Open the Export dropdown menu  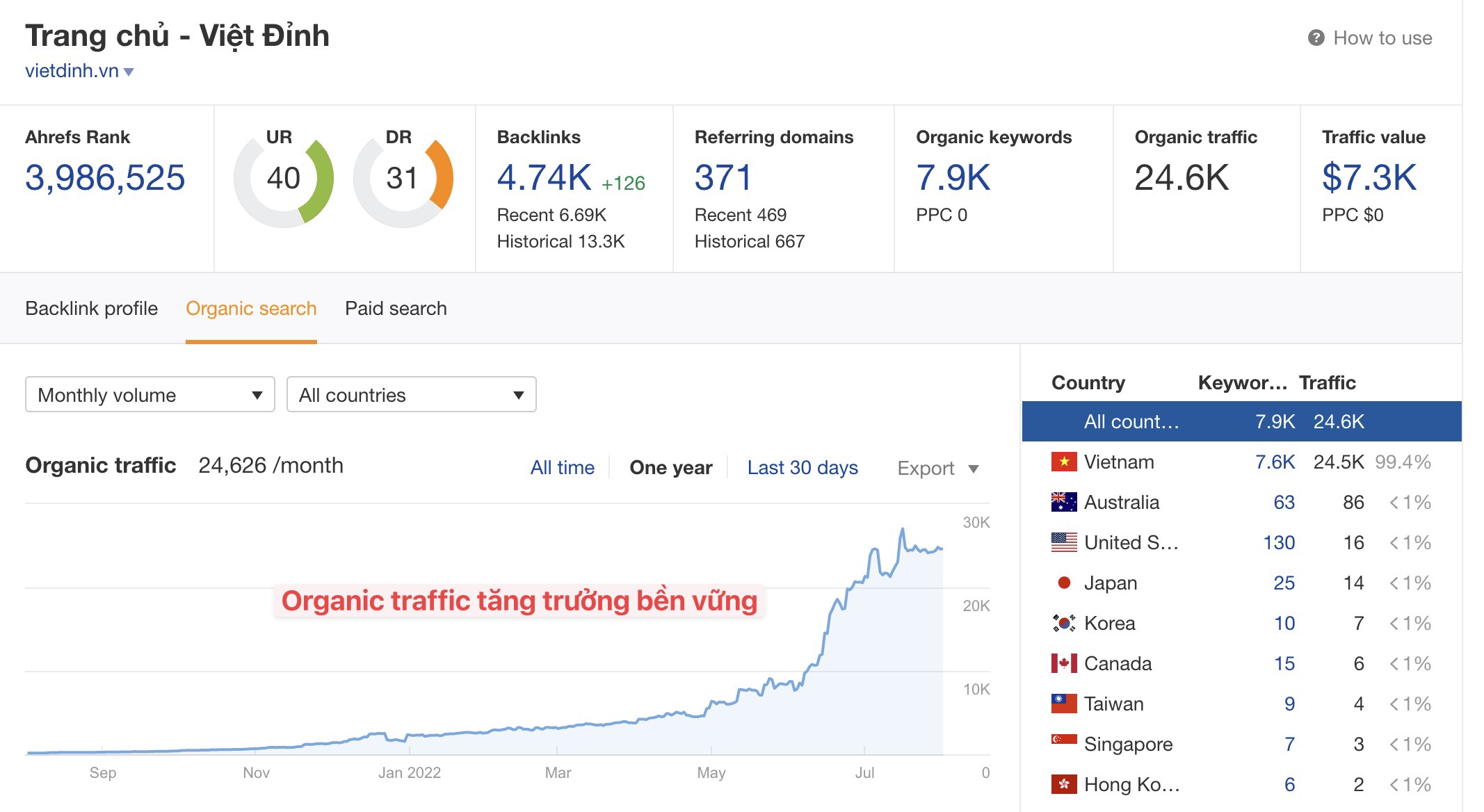[938, 468]
